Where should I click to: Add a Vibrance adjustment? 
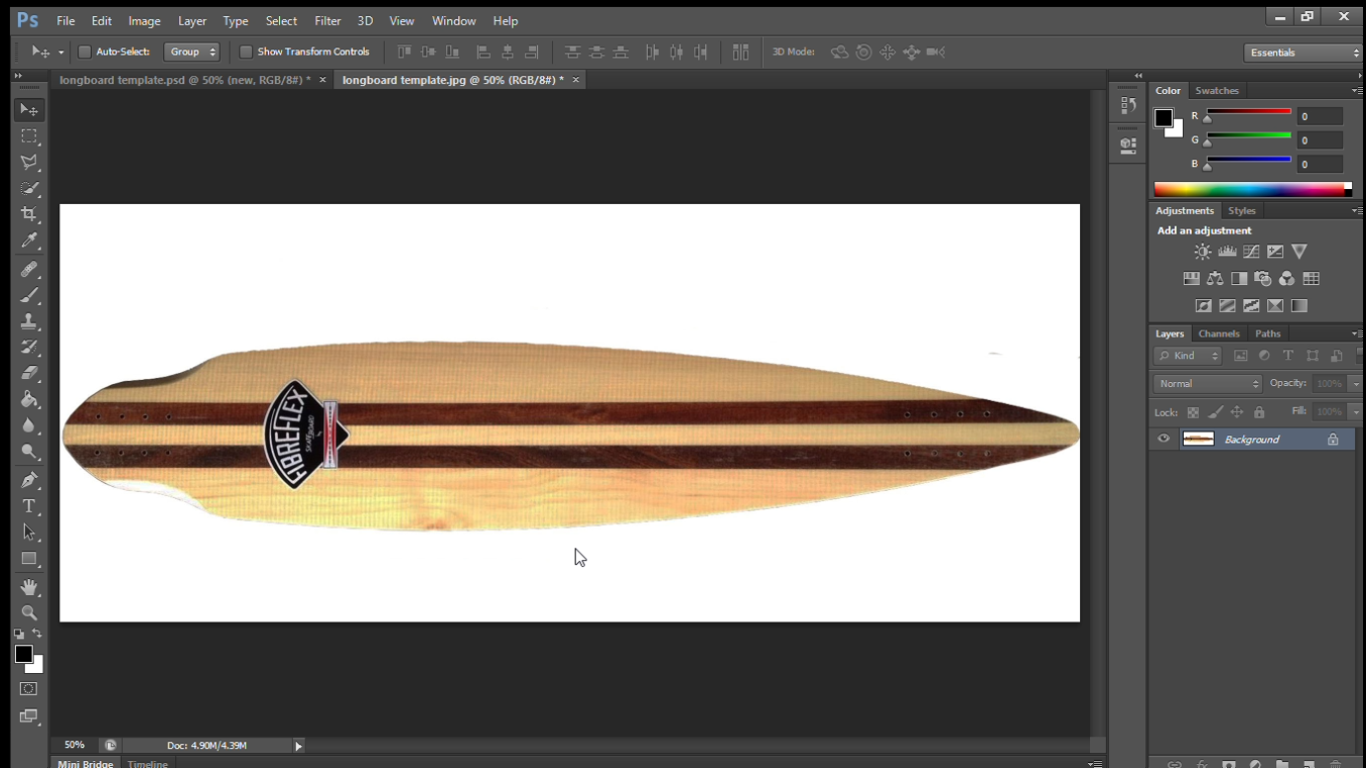pyautogui.click(x=1300, y=251)
